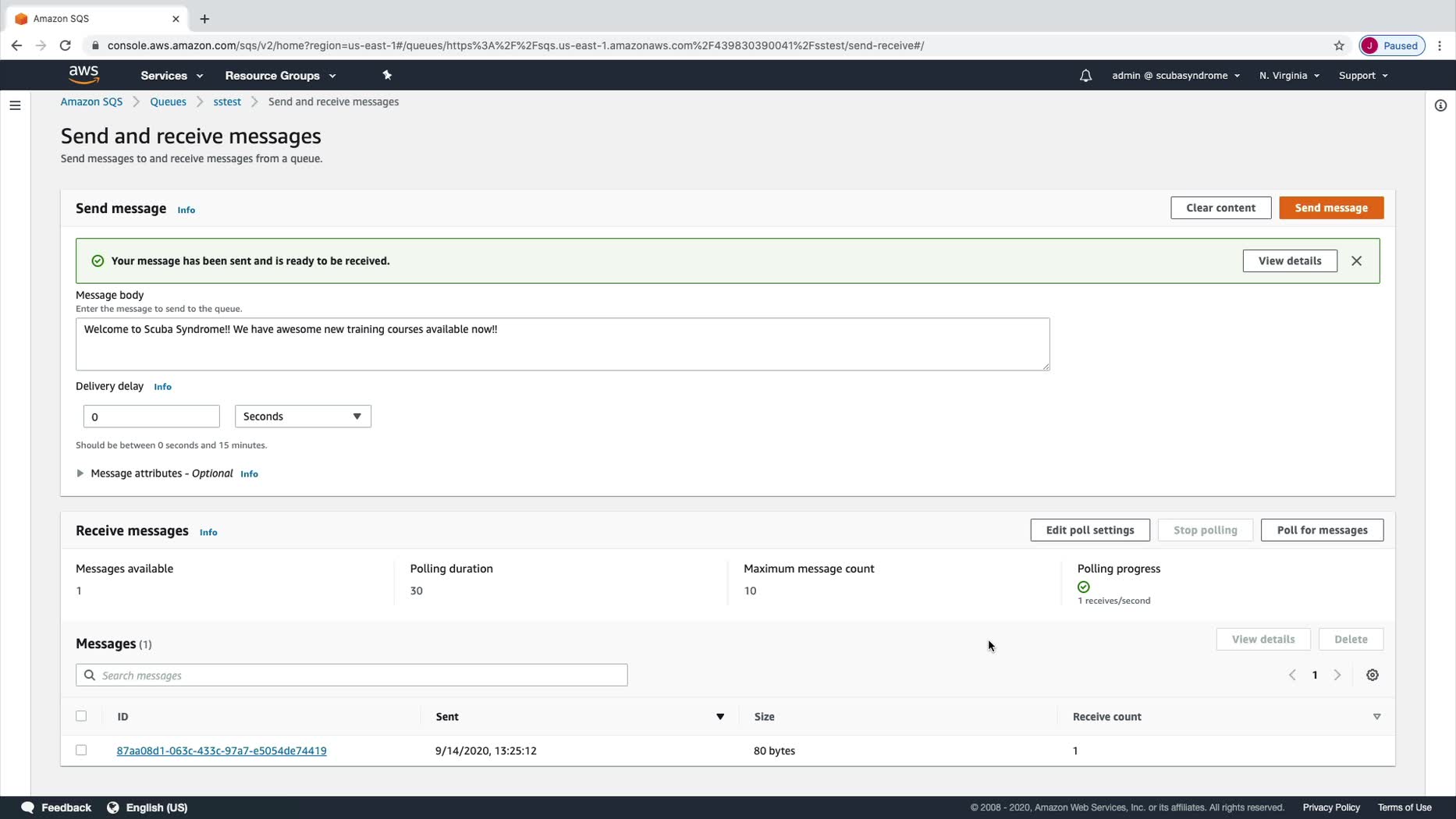Click View details in Messages section
Viewport: 1456px width, 819px height.
point(1262,639)
